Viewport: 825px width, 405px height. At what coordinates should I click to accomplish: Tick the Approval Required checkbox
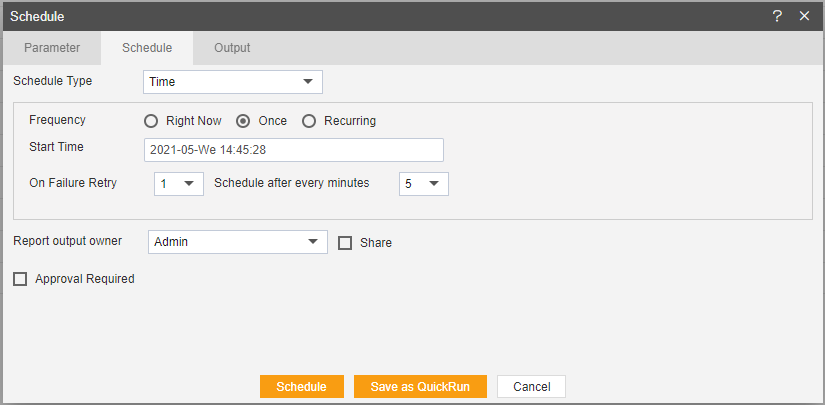coord(20,279)
